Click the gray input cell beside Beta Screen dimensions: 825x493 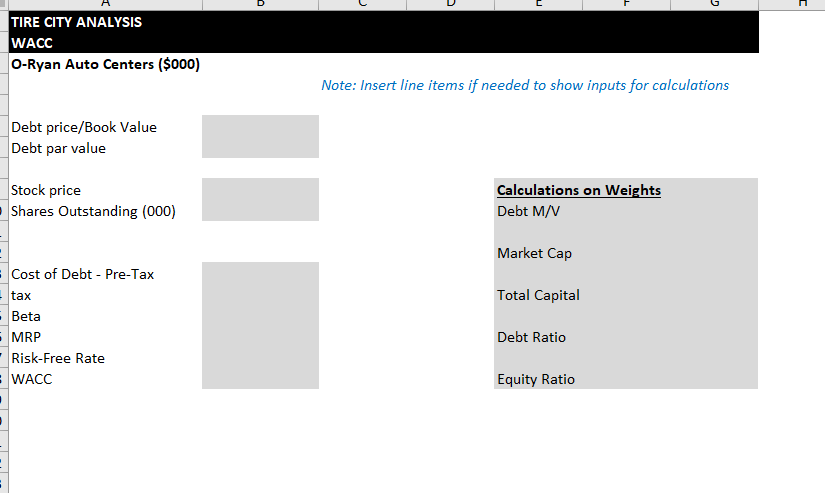(260, 316)
